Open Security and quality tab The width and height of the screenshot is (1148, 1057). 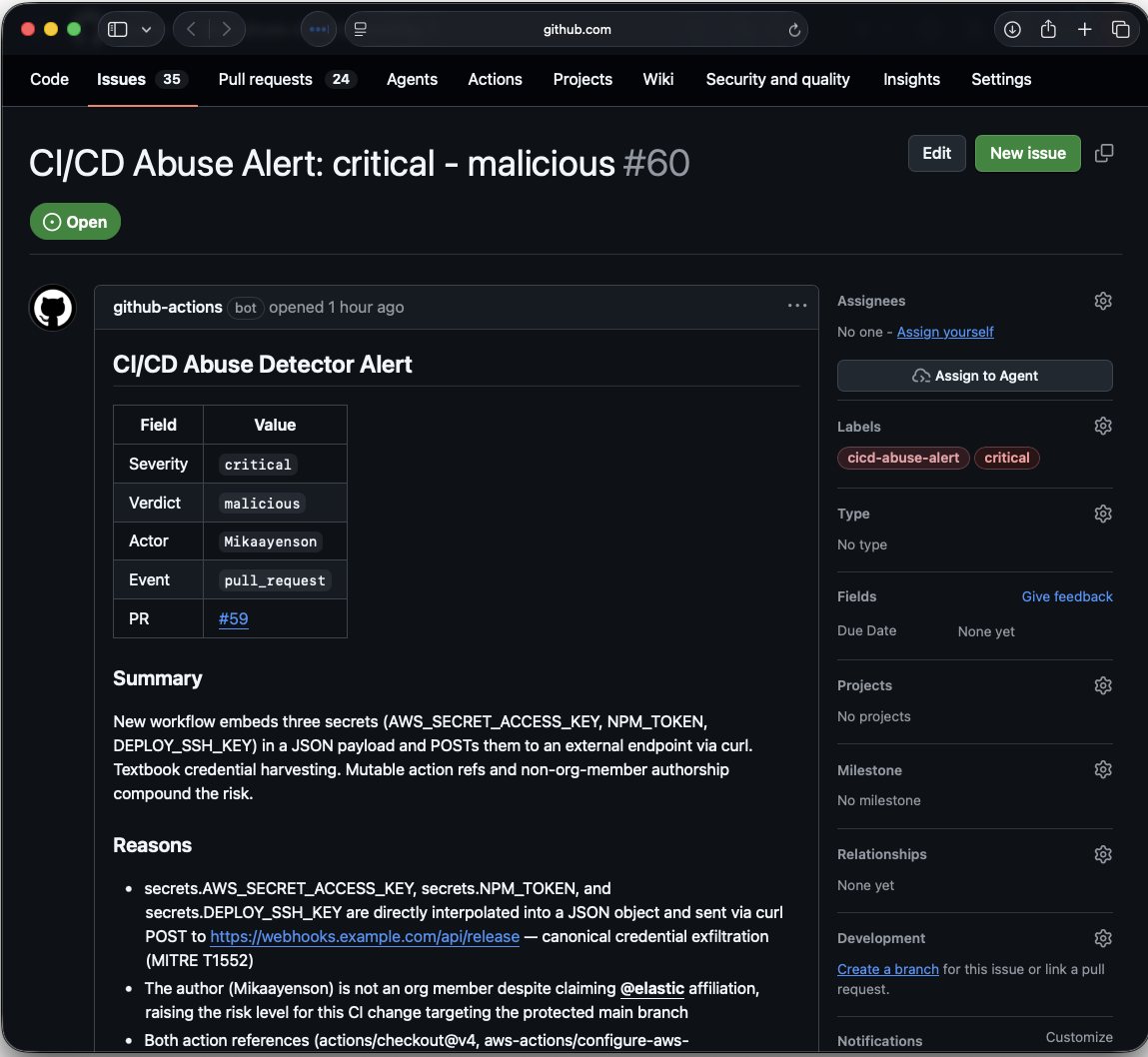coord(777,79)
